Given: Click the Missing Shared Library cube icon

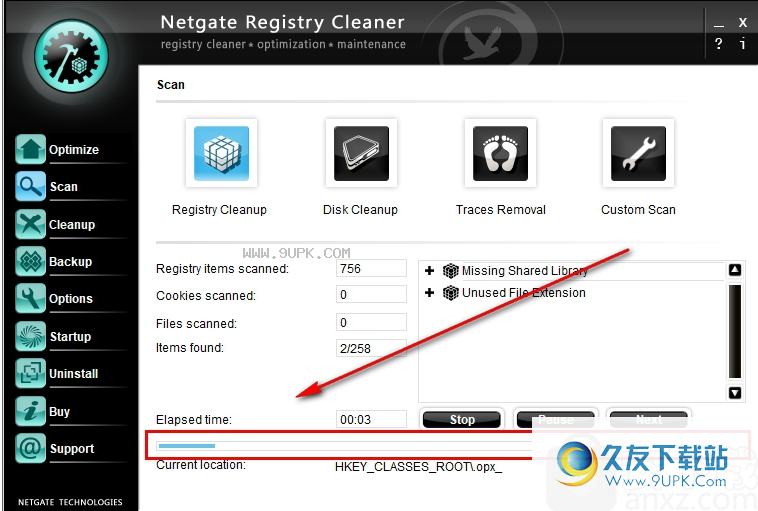Looking at the screenshot, I should tap(451, 271).
